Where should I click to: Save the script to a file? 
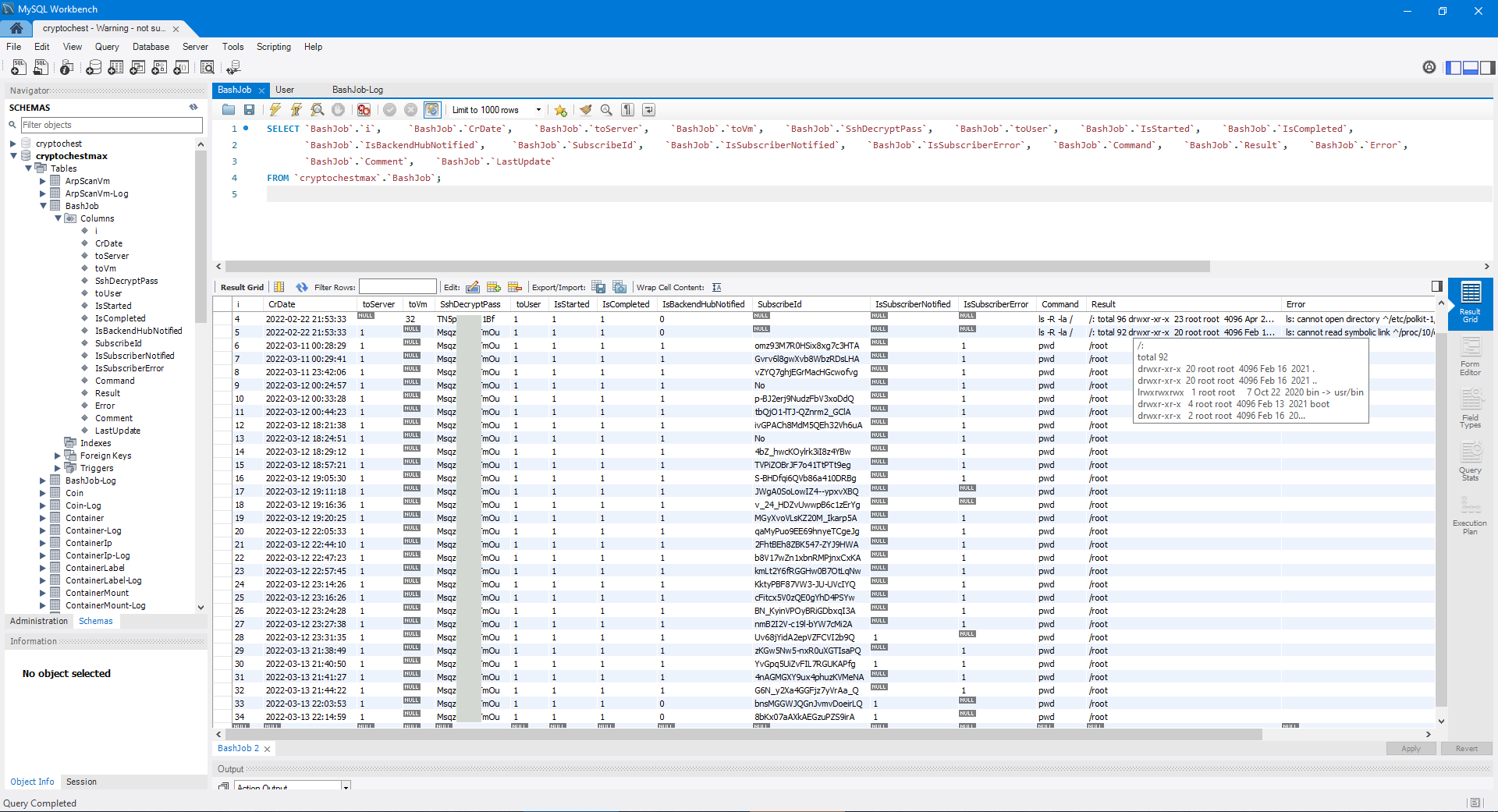249,110
